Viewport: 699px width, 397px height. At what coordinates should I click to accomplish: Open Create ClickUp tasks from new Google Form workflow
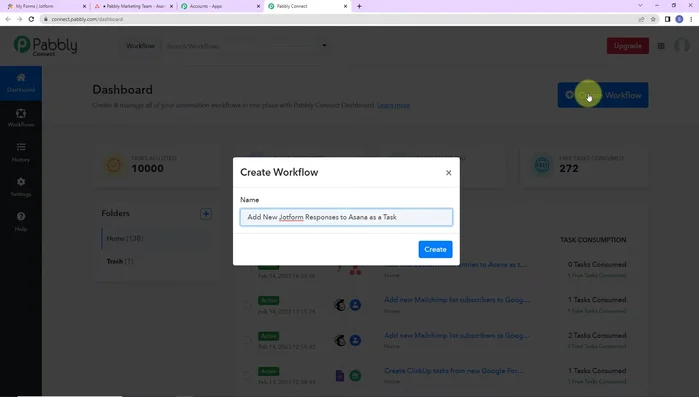[x=454, y=371]
